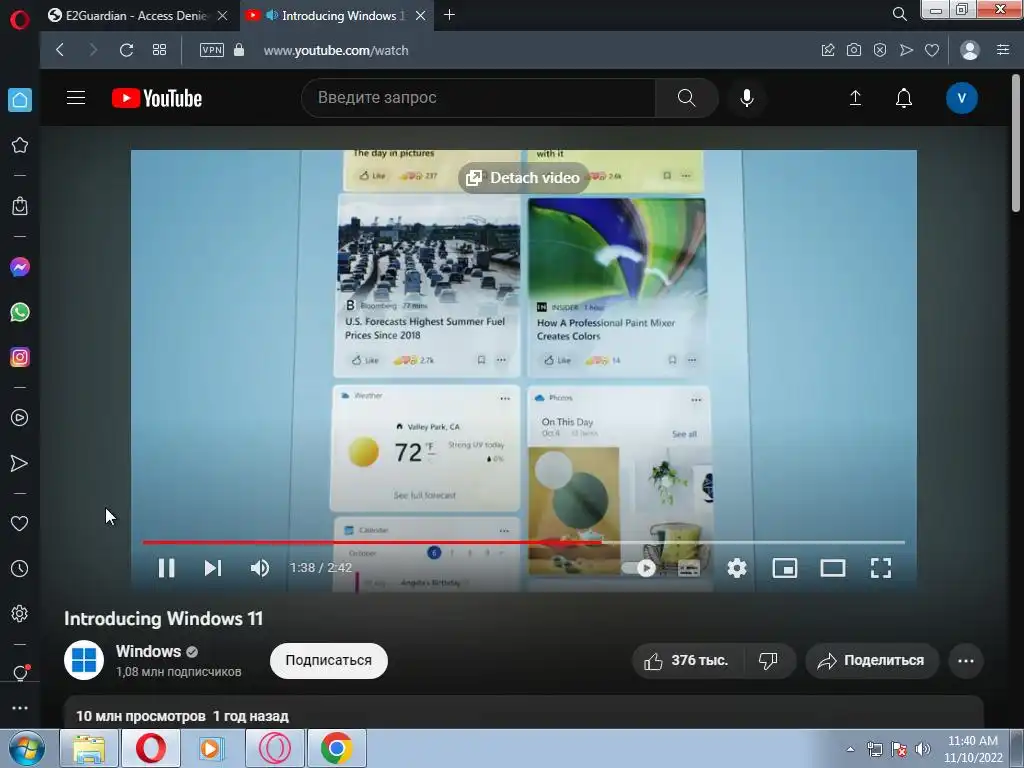Toggle subtitles captions button
This screenshot has width=1024, height=768.
point(689,568)
